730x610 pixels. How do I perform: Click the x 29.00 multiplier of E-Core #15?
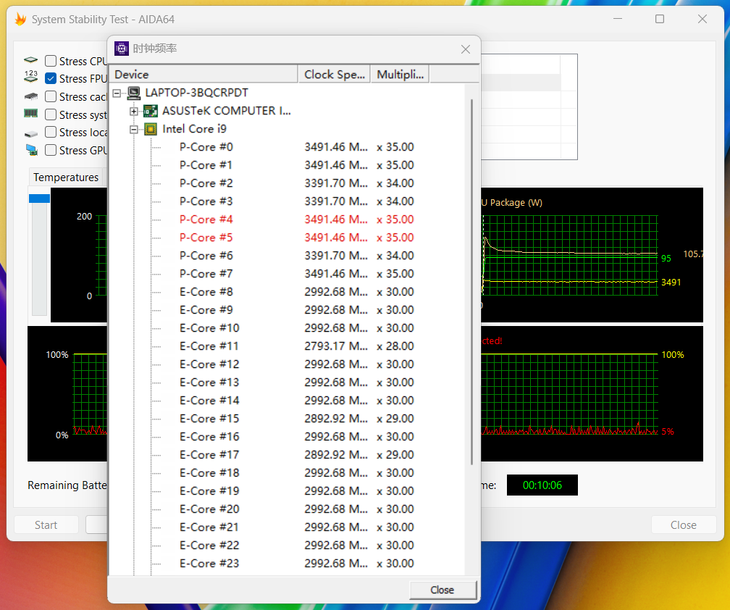point(395,419)
